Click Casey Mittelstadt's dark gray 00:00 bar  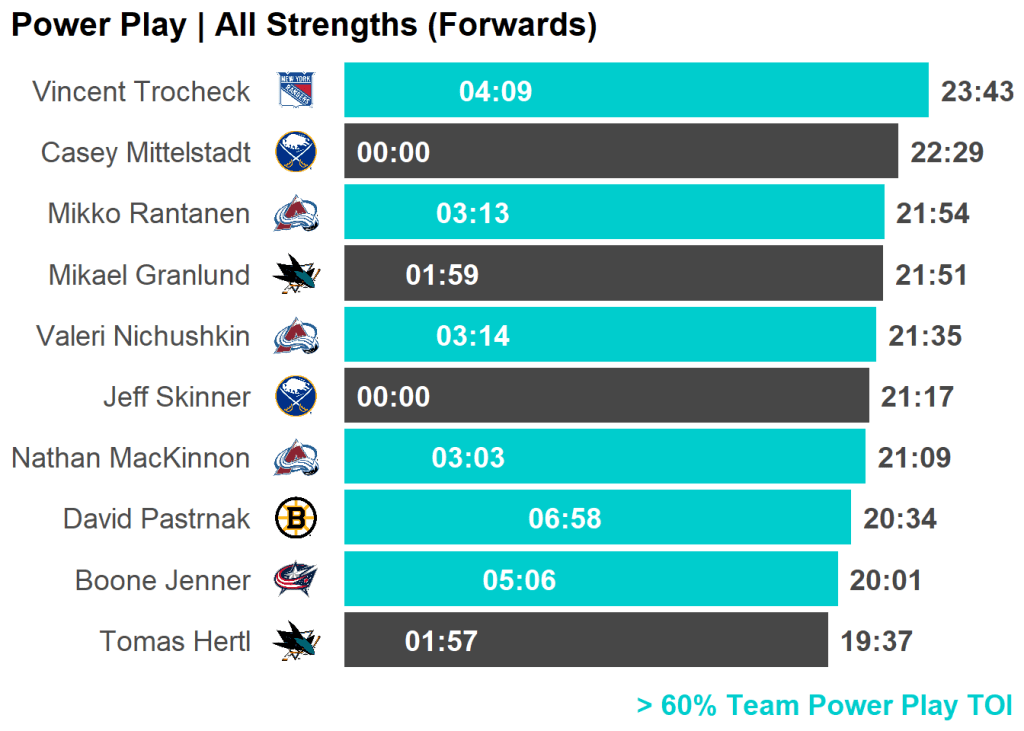[620, 152]
